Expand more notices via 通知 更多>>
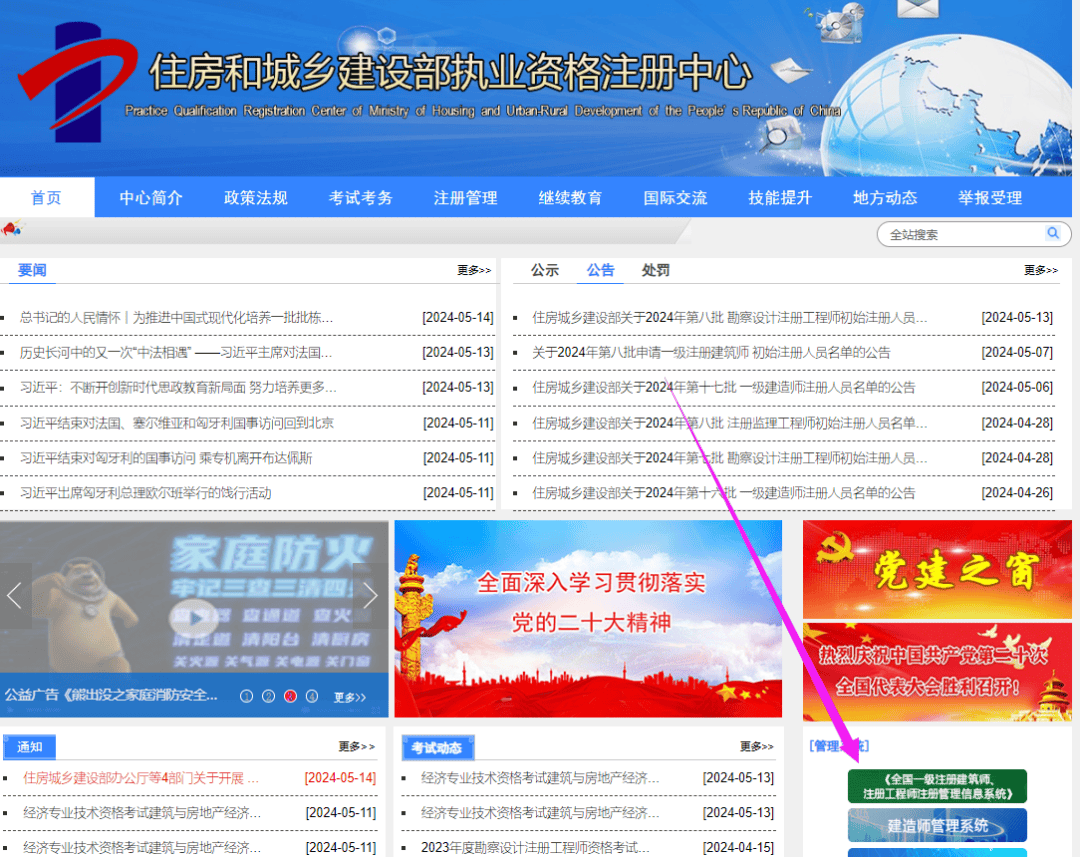This screenshot has width=1080, height=857. [355, 746]
